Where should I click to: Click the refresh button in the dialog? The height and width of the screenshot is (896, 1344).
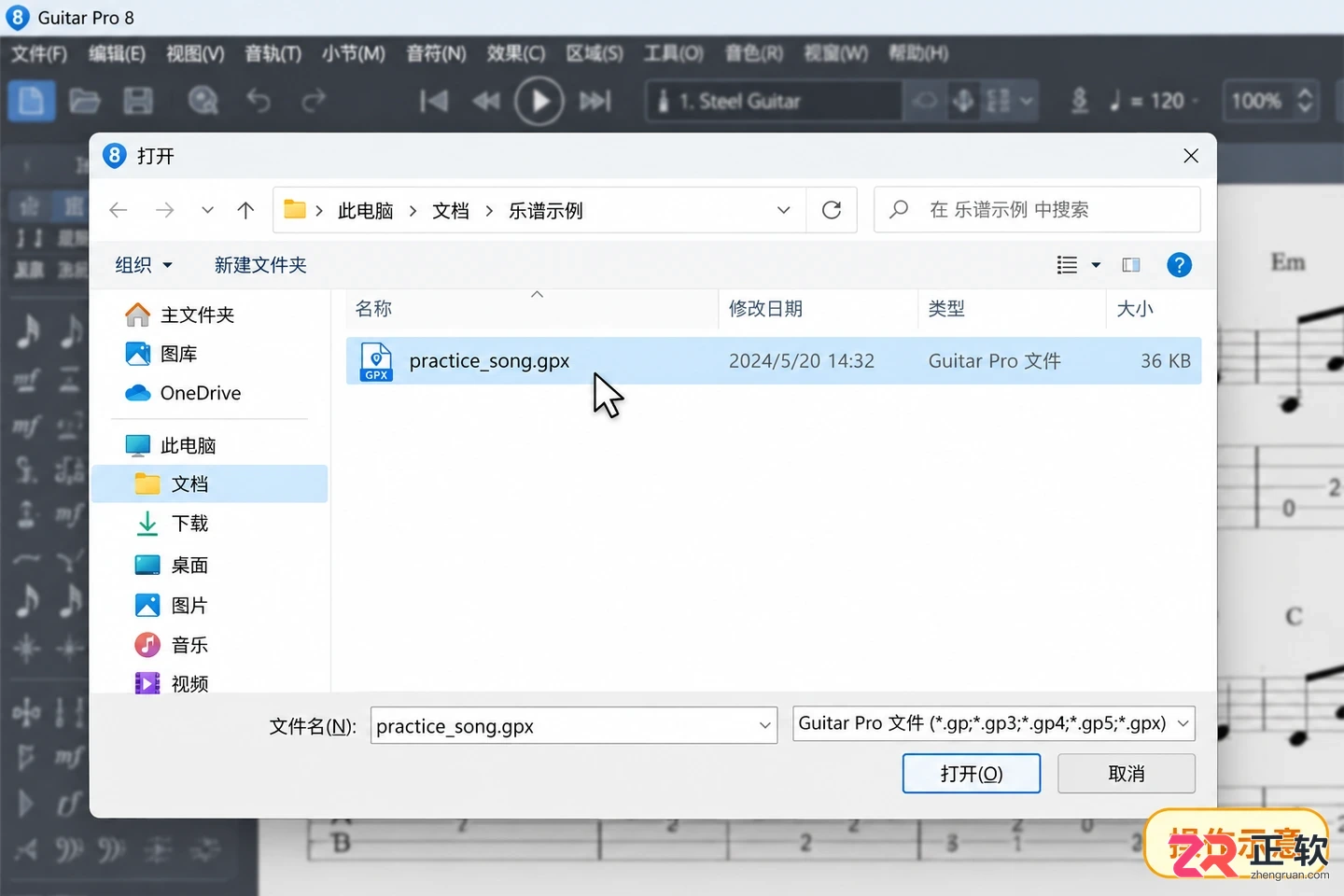[832, 210]
